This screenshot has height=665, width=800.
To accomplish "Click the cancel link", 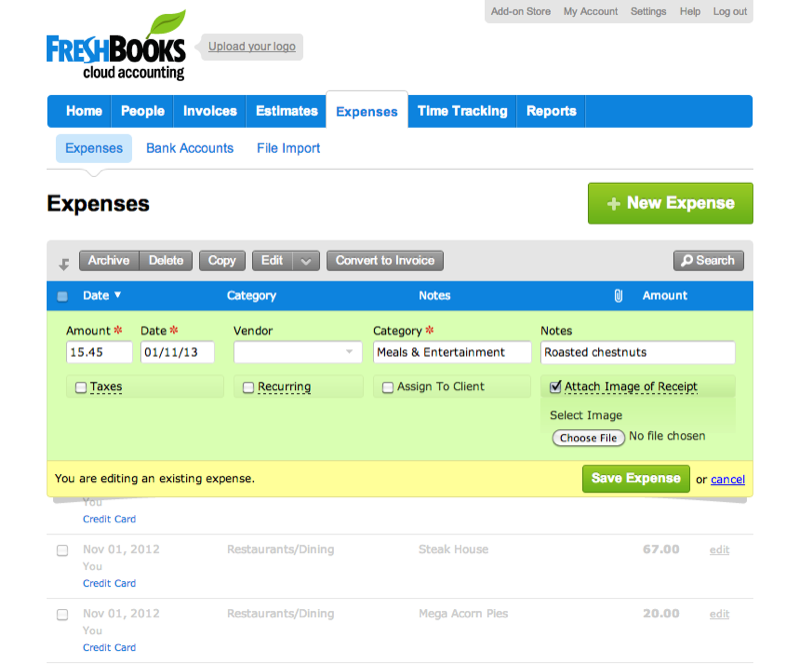I will (x=727, y=479).
